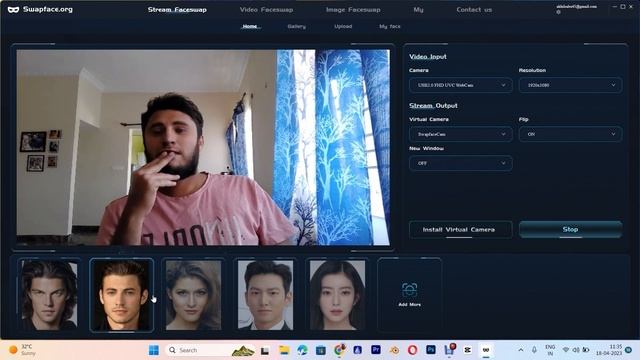
Task: Click Add More face button
Action: coord(409,295)
